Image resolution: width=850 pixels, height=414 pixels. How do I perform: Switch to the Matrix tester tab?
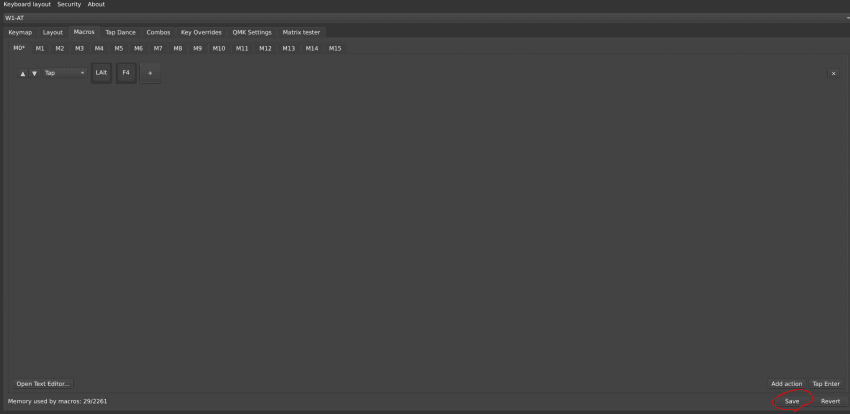(x=301, y=33)
